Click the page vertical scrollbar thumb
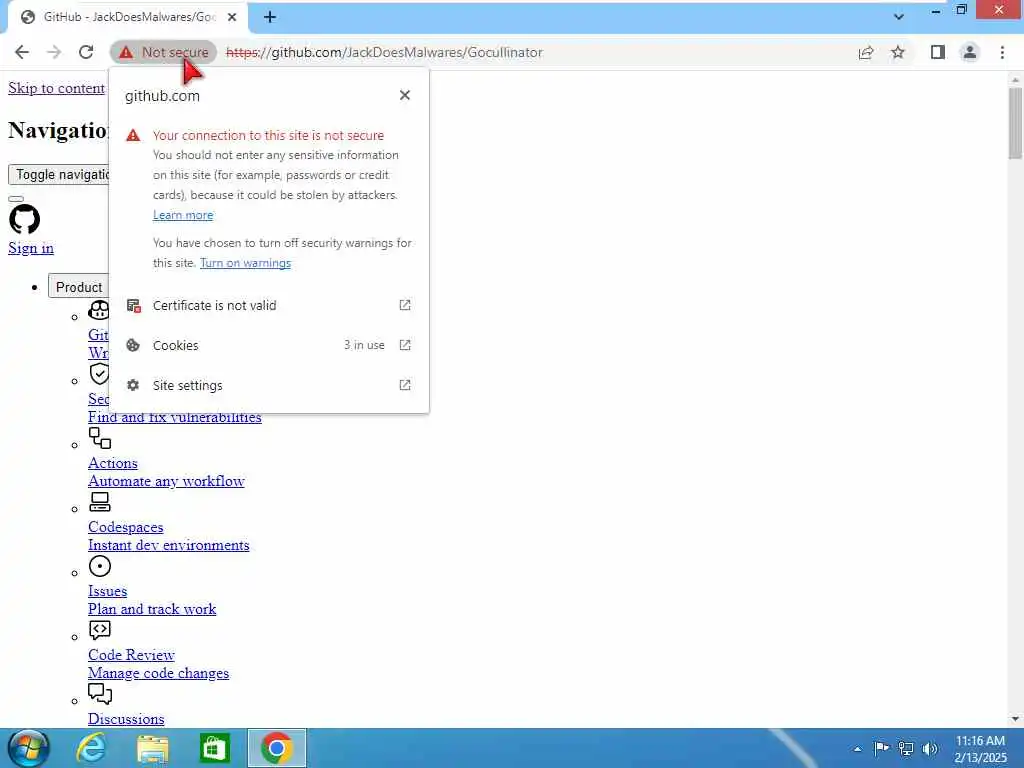This screenshot has width=1024, height=768. [1015, 123]
